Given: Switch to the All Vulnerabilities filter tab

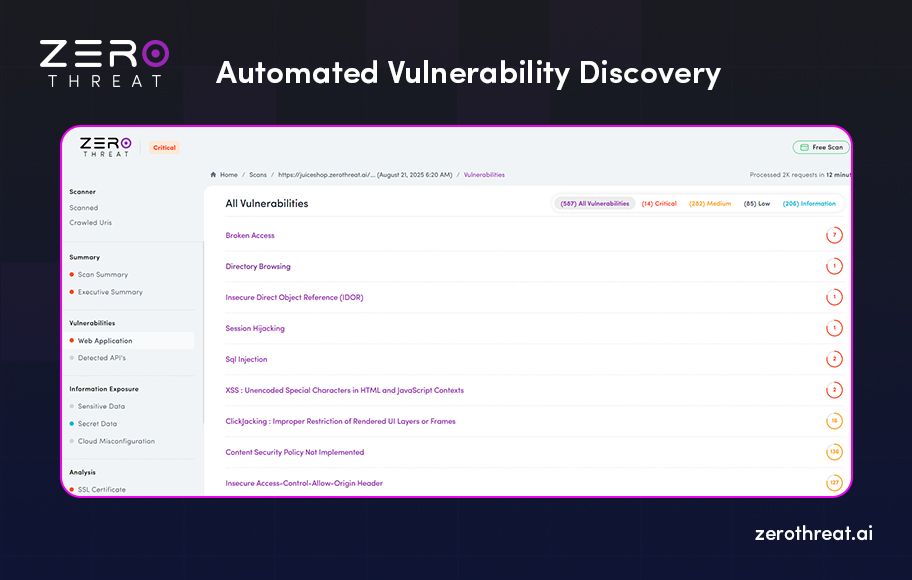Looking at the screenshot, I should (595, 203).
